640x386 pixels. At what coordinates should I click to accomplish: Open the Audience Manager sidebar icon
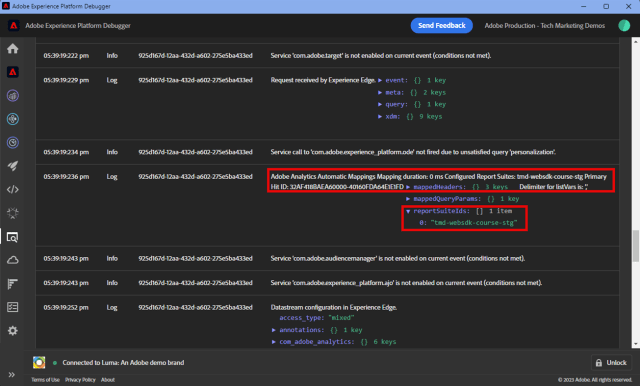(13, 119)
